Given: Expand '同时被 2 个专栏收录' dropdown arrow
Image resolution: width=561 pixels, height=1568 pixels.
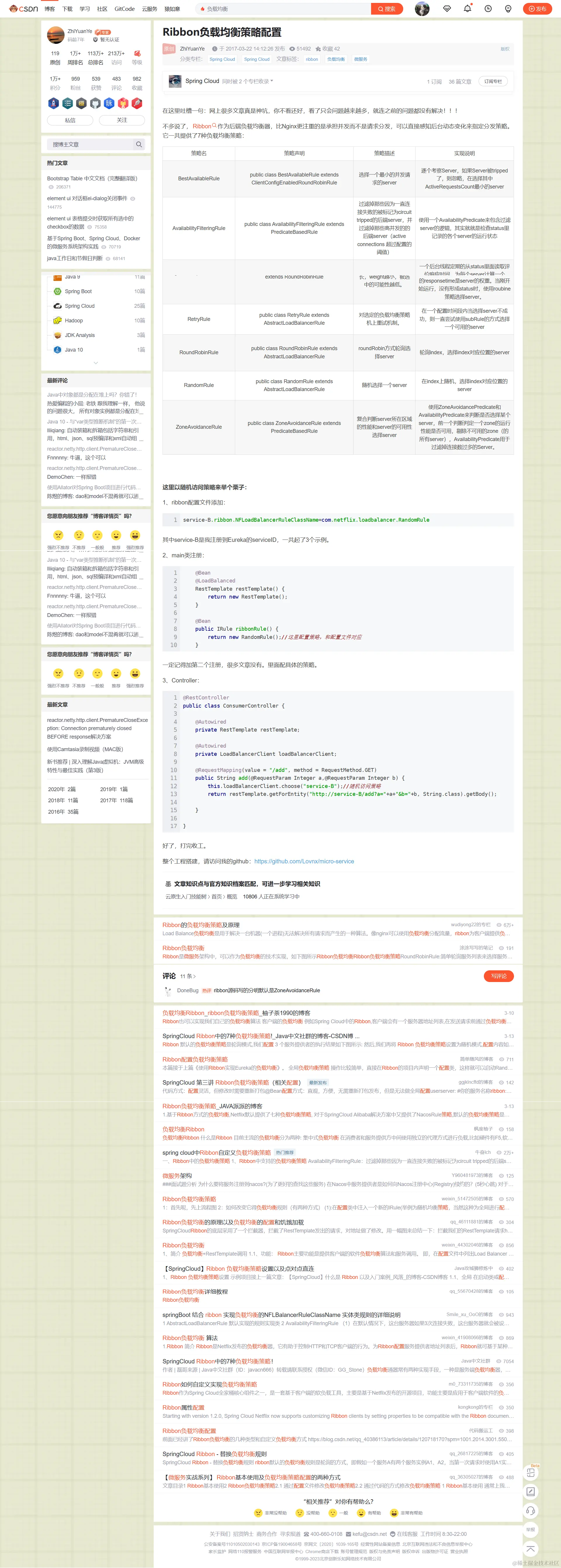Looking at the screenshot, I should pyautogui.click(x=271, y=81).
